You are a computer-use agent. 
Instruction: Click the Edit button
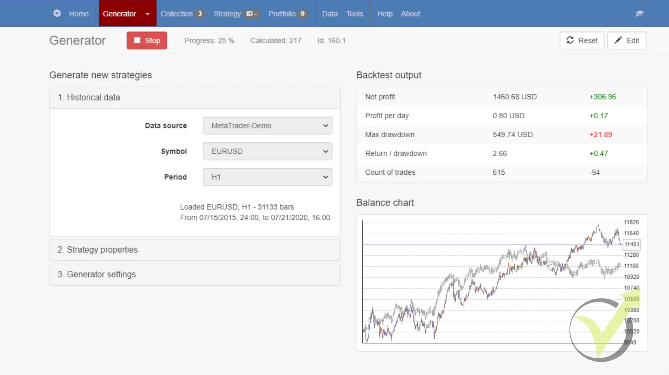pos(627,41)
